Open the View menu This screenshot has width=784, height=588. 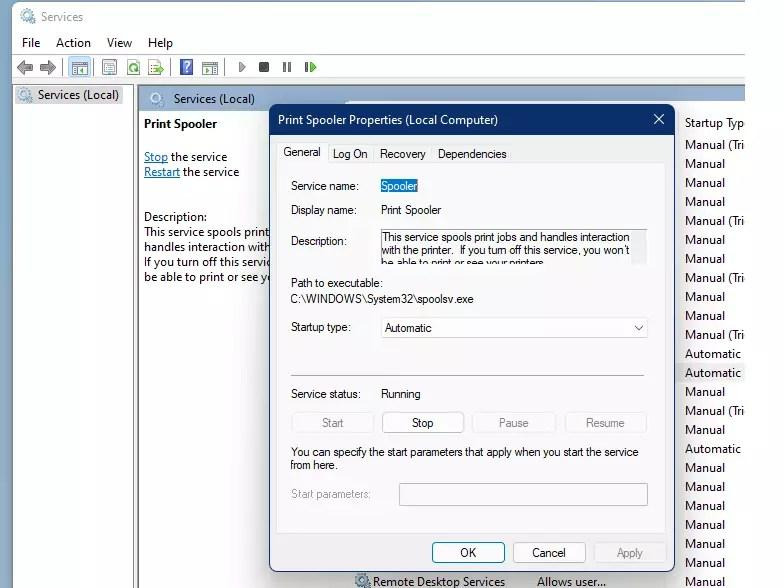click(x=119, y=43)
